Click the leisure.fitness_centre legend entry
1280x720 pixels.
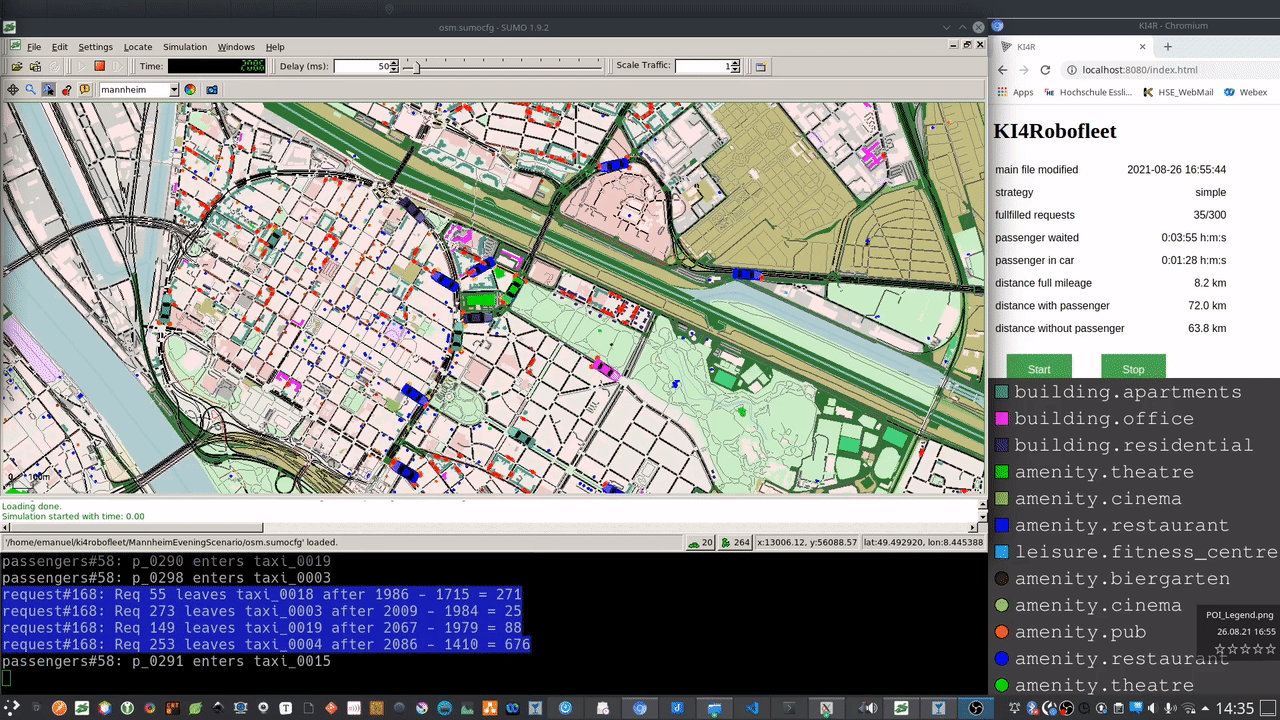pos(1136,552)
